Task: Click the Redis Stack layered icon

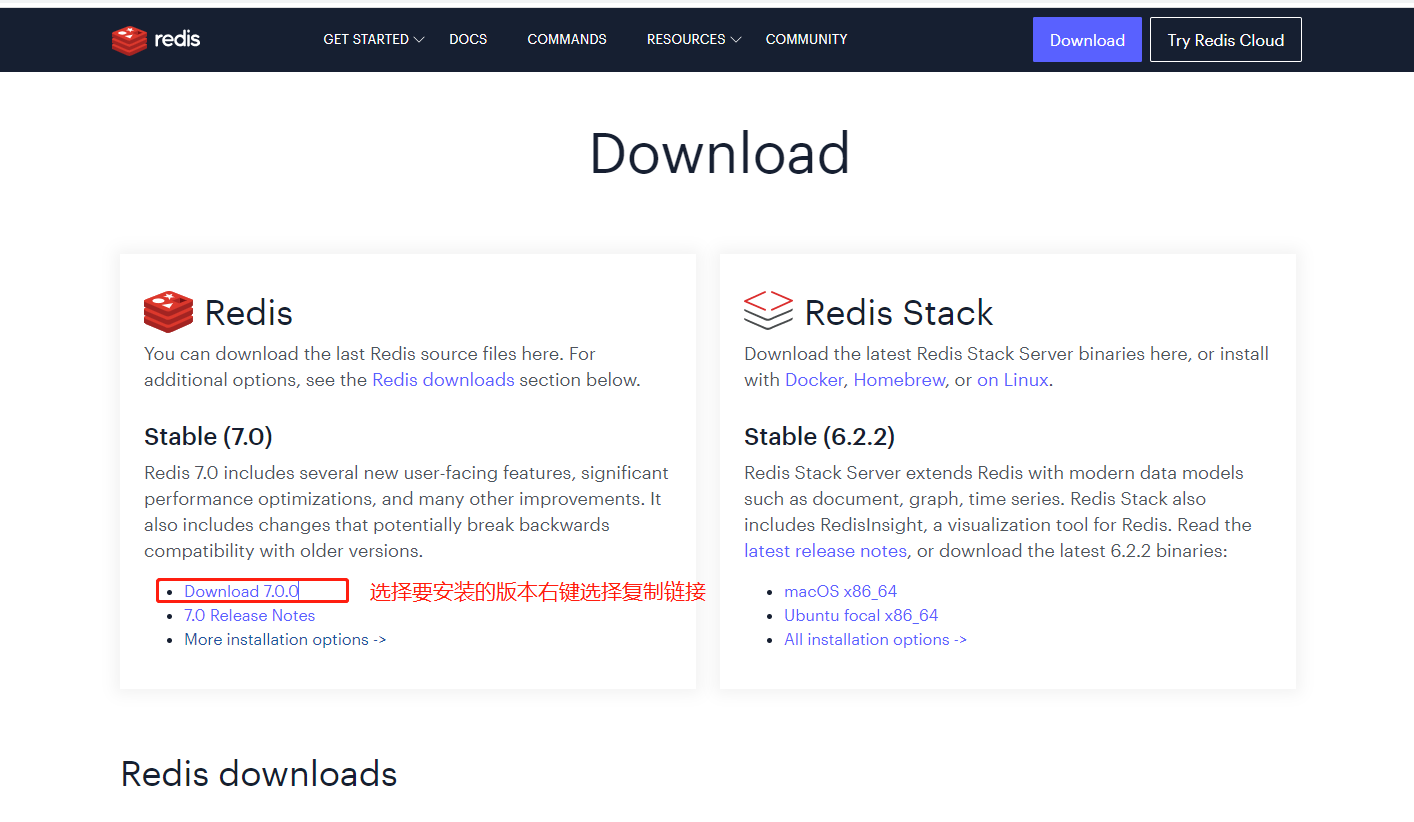Action: click(x=768, y=310)
